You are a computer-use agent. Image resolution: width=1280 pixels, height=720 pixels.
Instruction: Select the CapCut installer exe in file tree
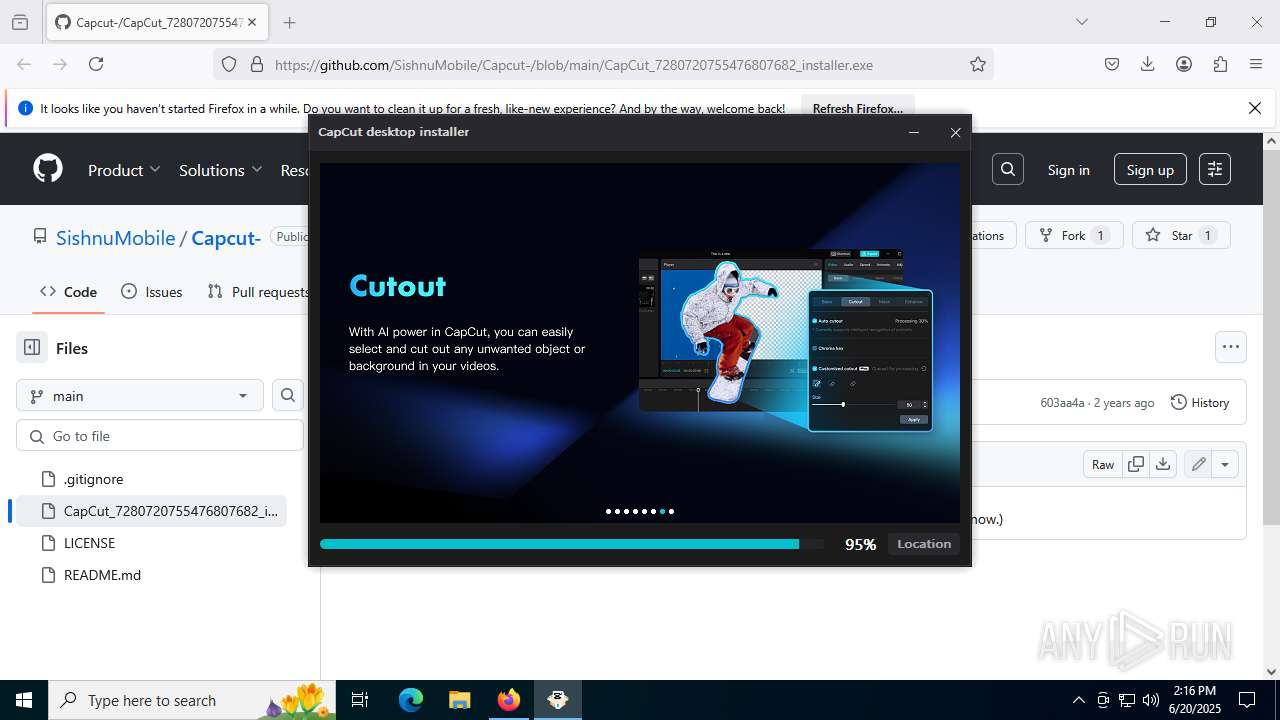[x=151, y=511]
